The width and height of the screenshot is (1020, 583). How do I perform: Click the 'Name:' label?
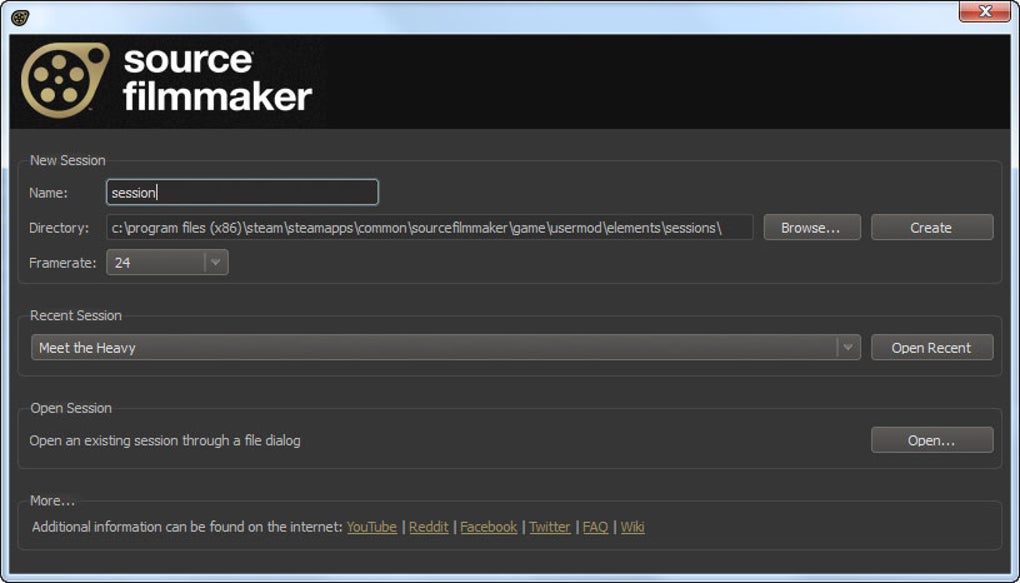pyautogui.click(x=48, y=193)
